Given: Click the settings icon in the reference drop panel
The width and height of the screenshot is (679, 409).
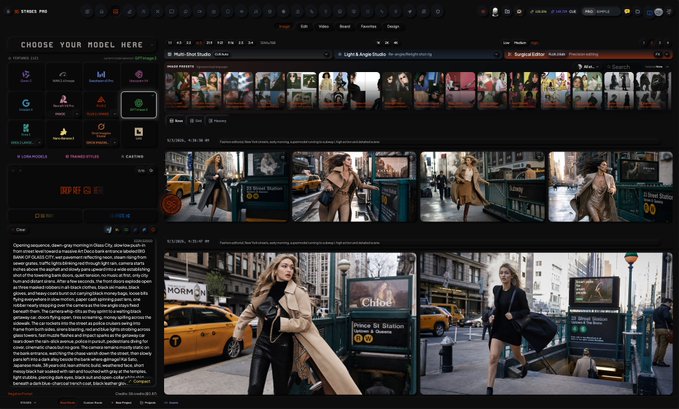Looking at the screenshot, I should pyautogui.click(x=151, y=171).
